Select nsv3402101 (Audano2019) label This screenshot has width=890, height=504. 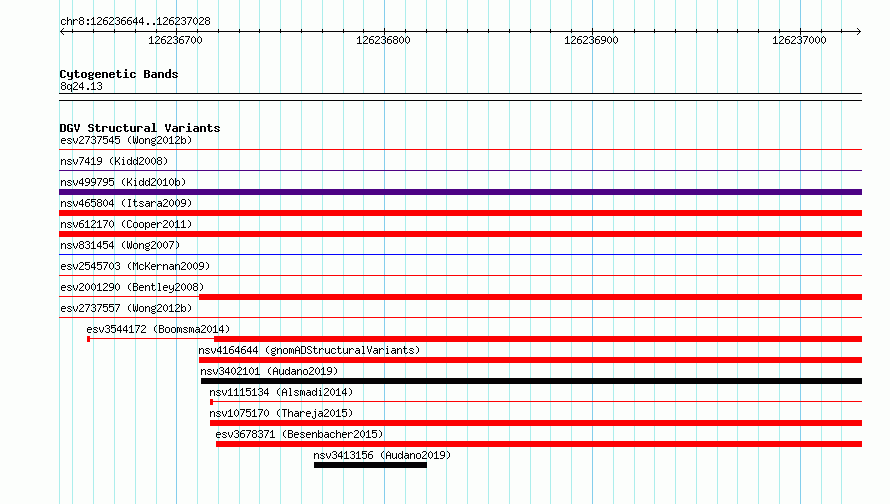tap(269, 371)
